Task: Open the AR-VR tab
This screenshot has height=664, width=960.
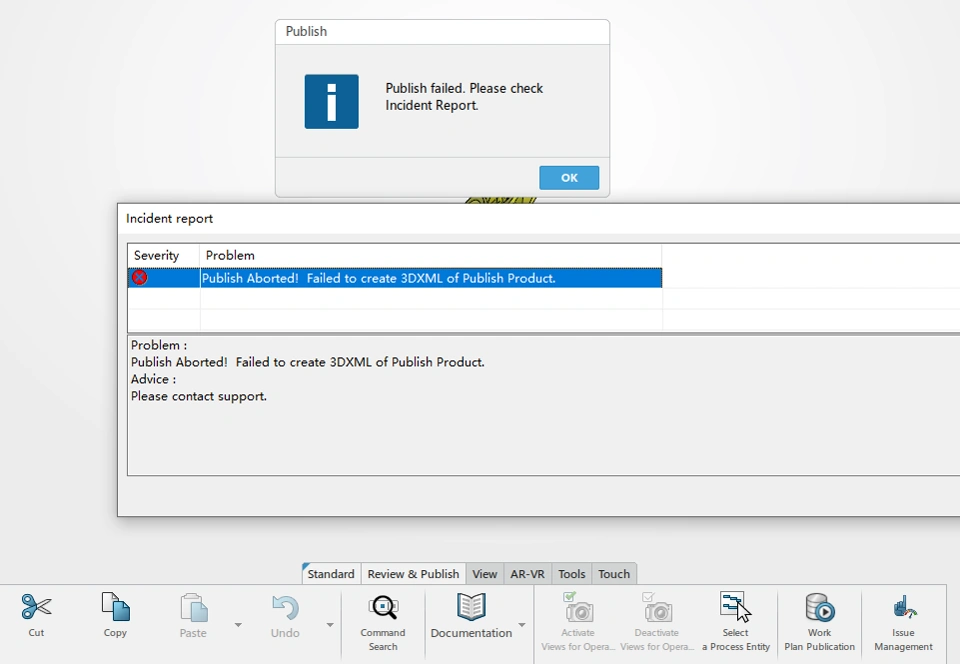Action: (x=527, y=574)
